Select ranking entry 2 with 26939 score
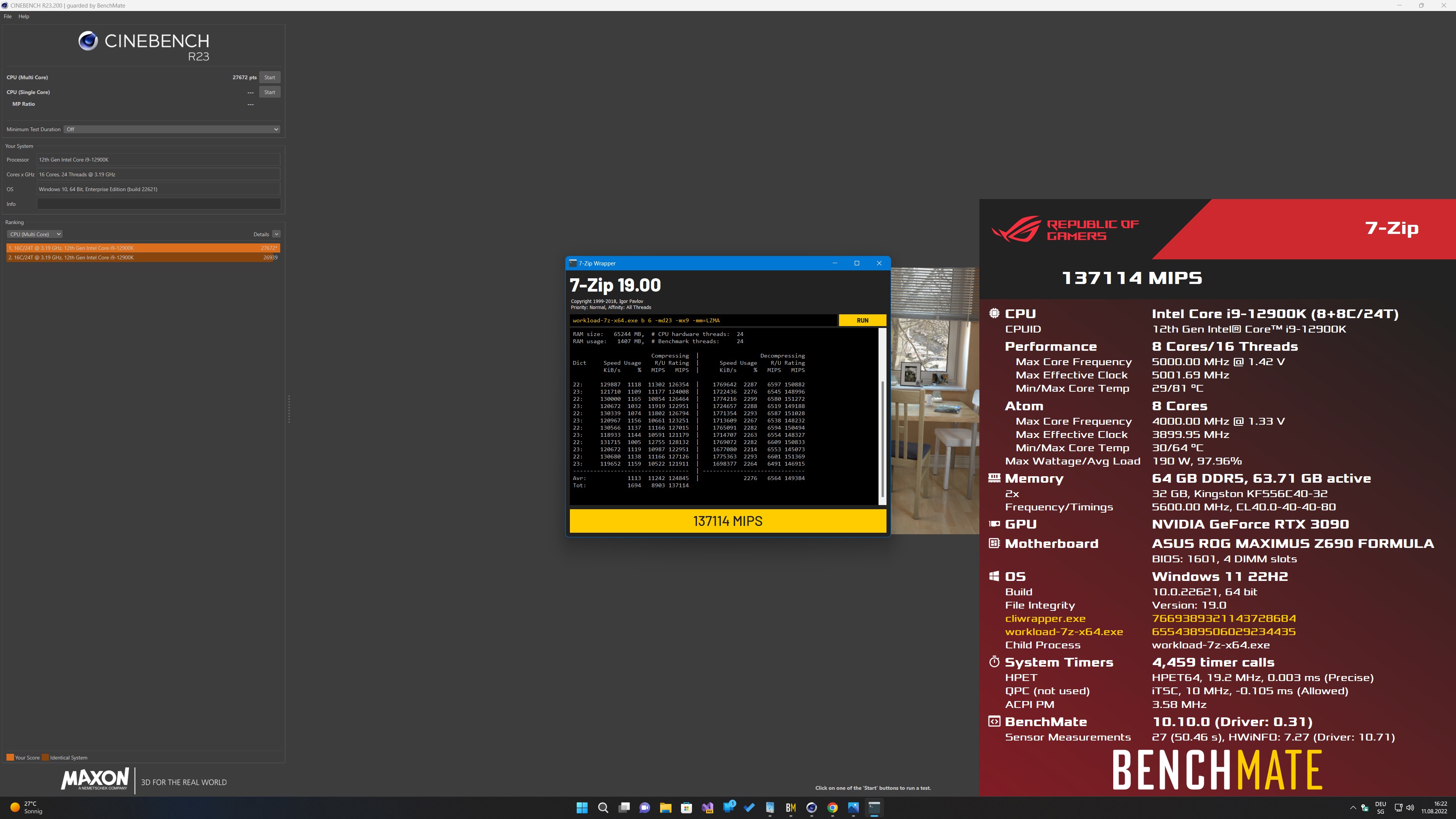 coord(143,258)
